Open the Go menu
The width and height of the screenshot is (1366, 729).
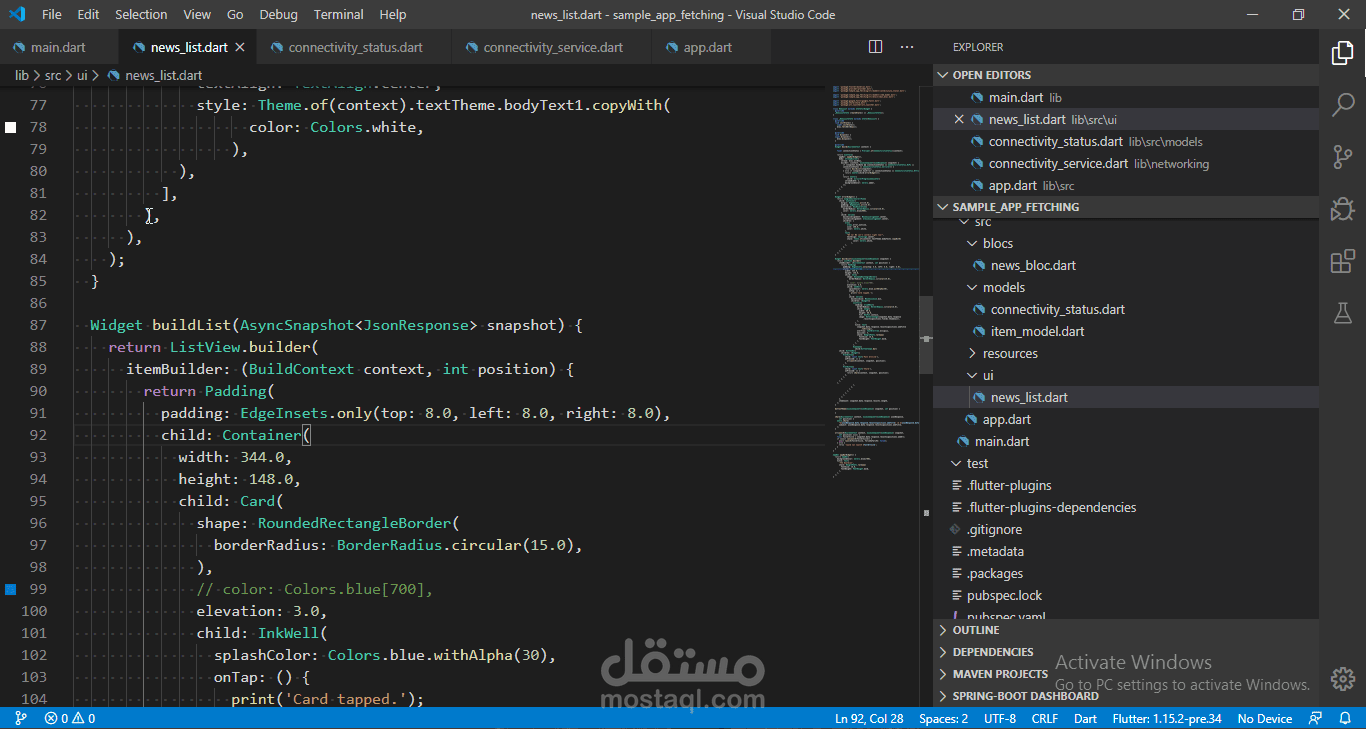[235, 14]
